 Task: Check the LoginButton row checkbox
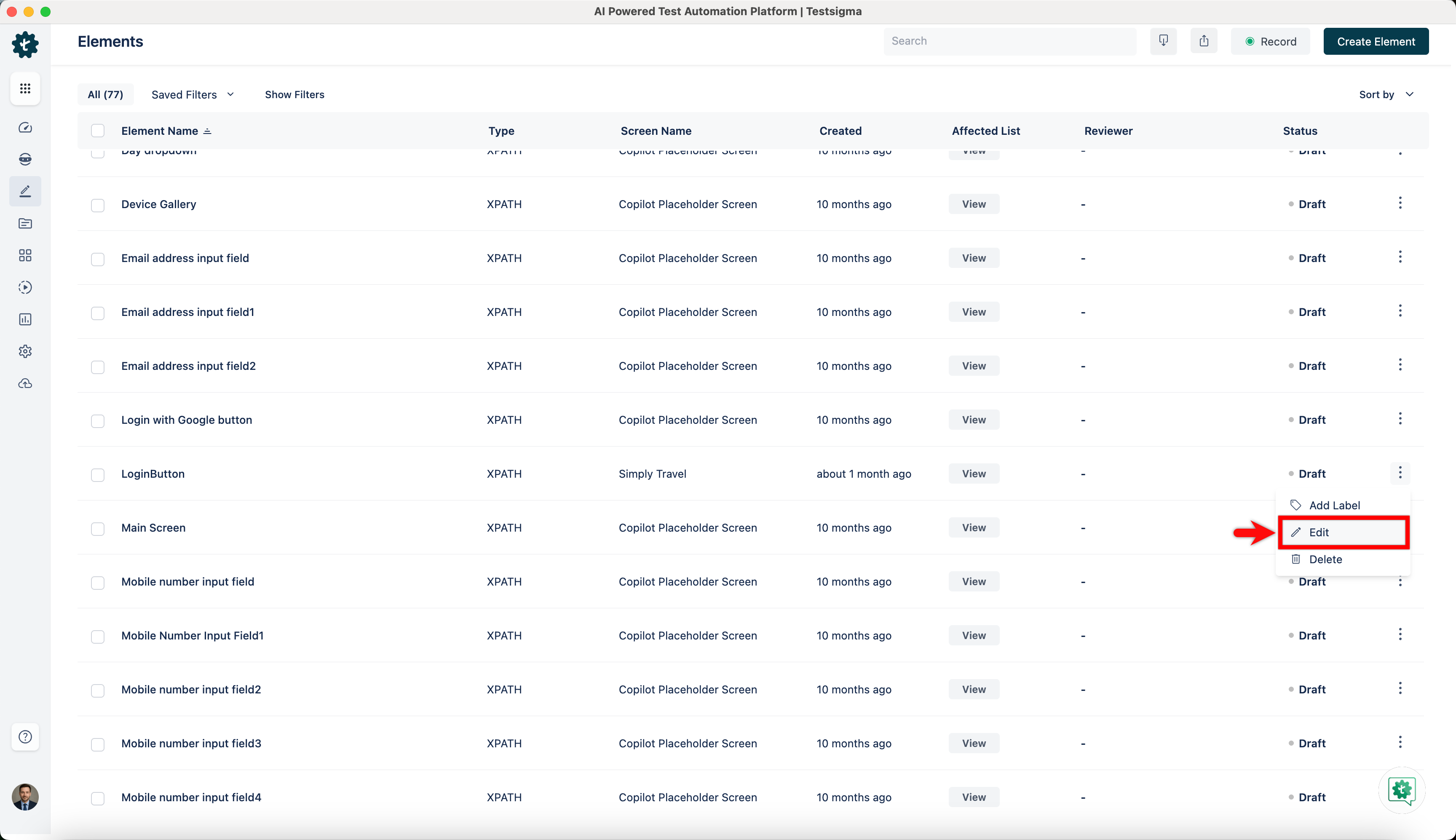point(97,474)
